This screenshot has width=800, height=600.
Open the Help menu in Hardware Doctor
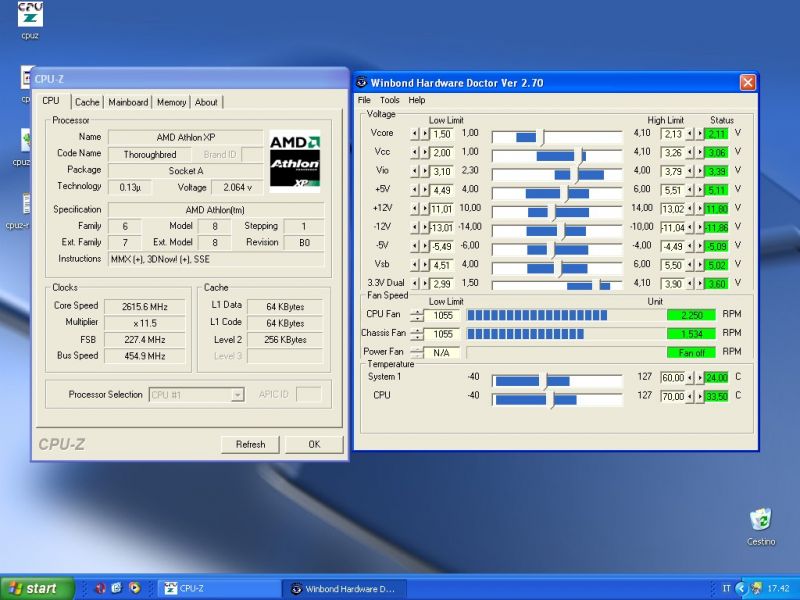417,100
